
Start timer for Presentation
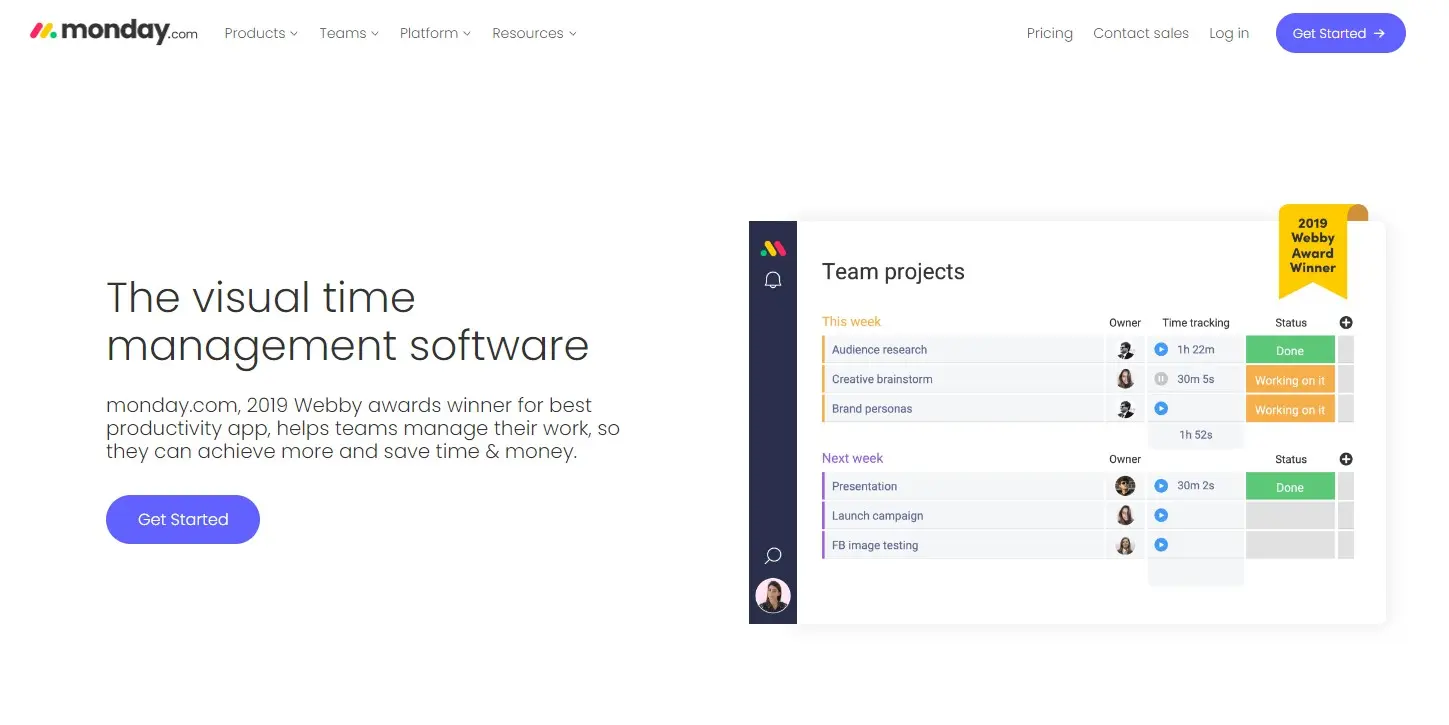tap(1161, 486)
